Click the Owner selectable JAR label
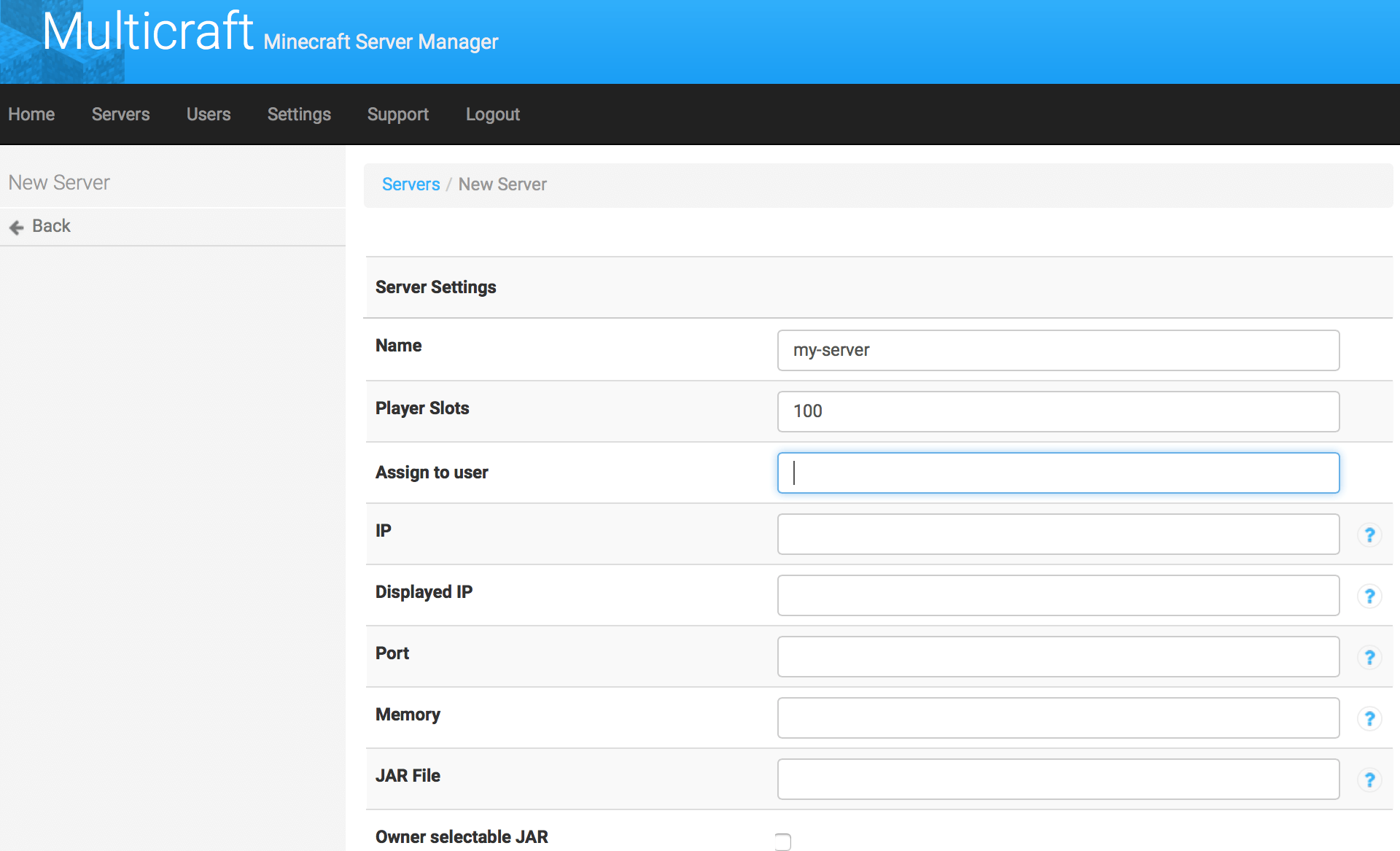 462,837
